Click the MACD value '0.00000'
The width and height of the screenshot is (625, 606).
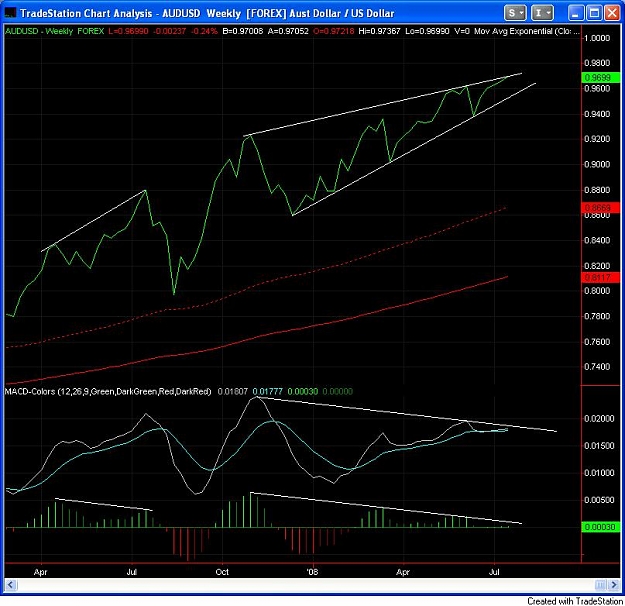click(x=337, y=392)
